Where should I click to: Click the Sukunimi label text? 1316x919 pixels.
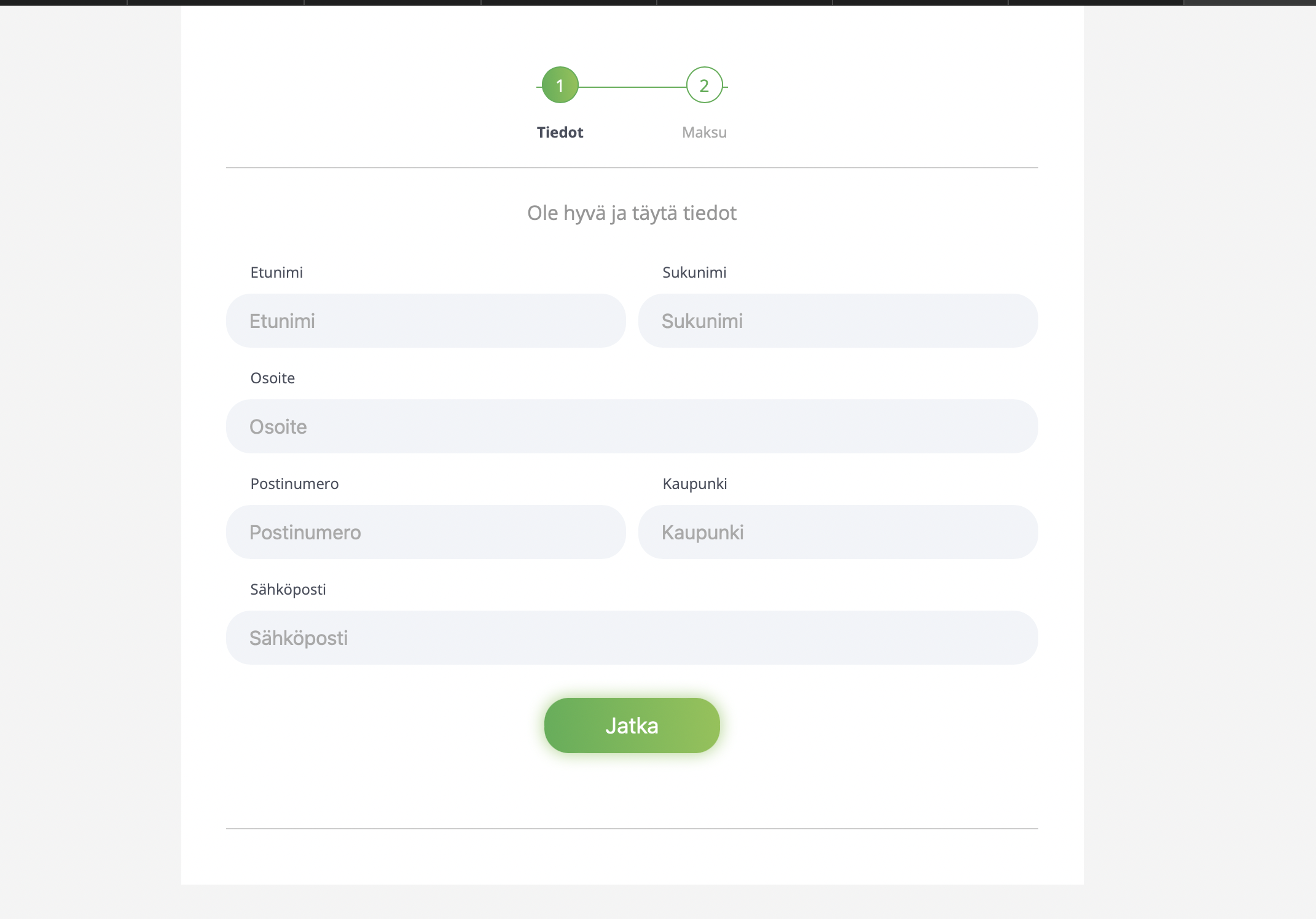pos(694,272)
